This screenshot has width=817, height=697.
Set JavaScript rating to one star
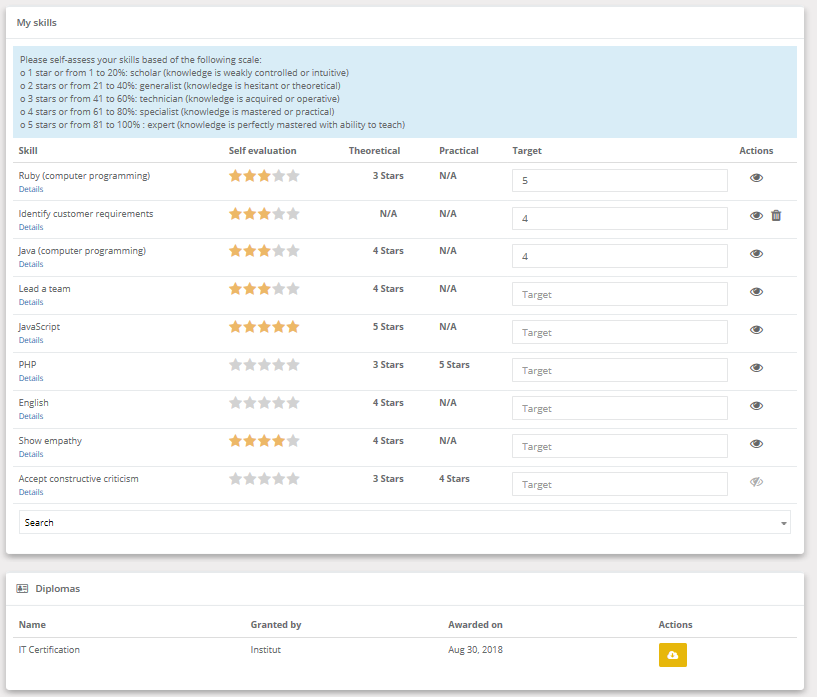236,327
